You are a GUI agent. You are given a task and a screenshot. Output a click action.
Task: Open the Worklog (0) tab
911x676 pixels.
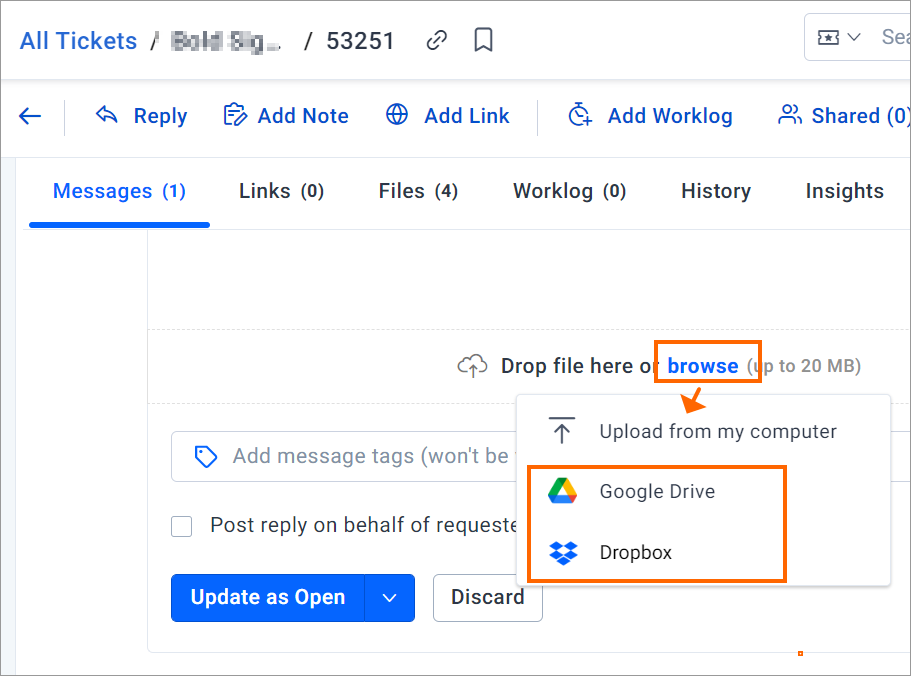[x=569, y=191]
